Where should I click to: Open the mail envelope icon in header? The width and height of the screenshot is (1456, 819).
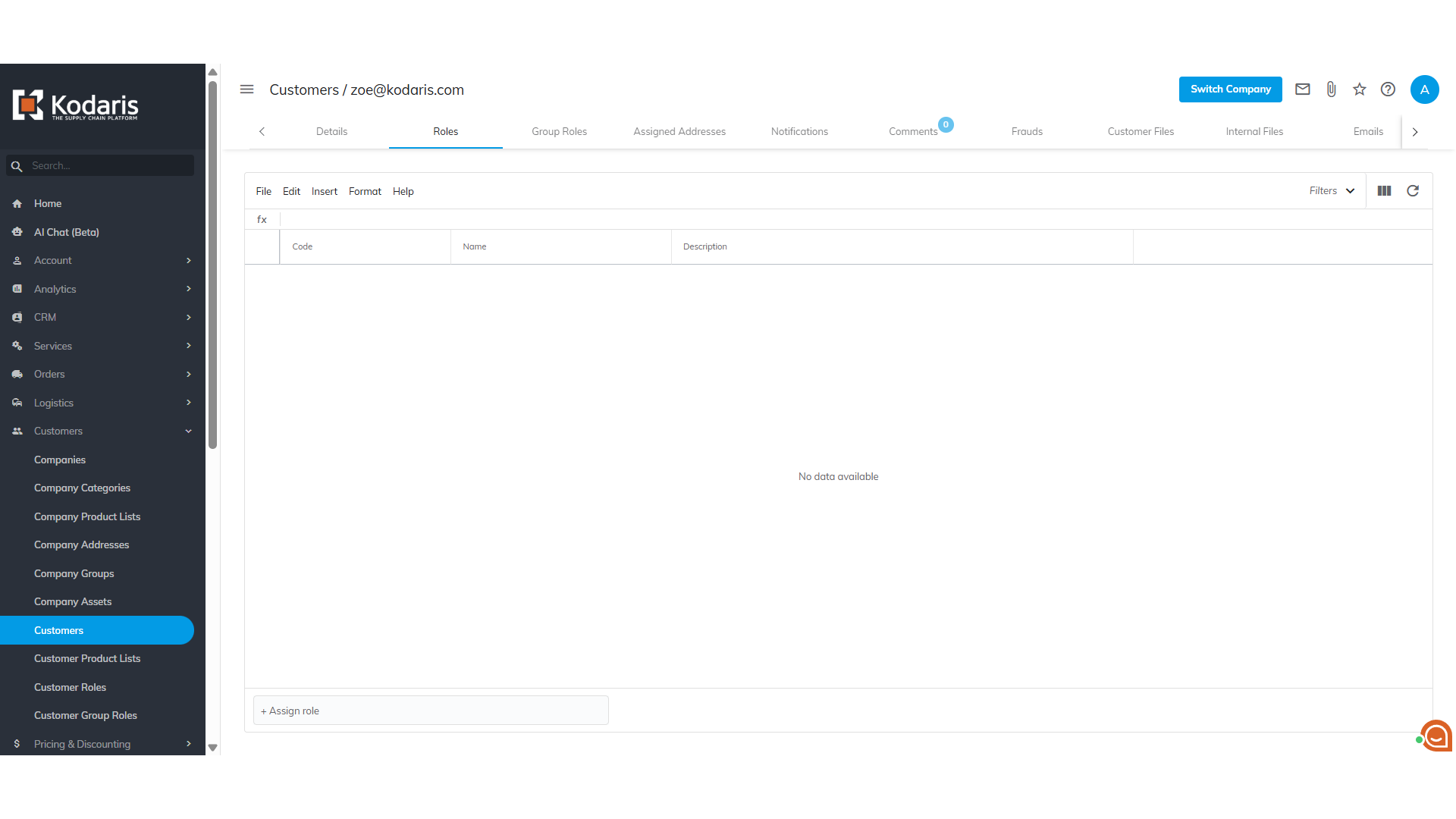pos(1302,89)
